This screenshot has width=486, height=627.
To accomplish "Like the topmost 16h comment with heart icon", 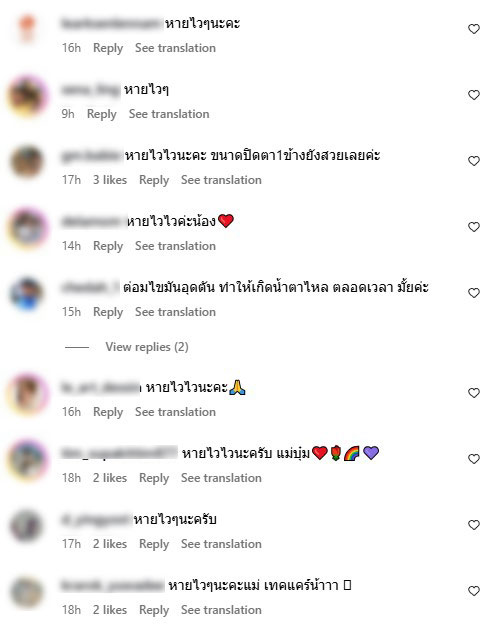I will point(474,29).
